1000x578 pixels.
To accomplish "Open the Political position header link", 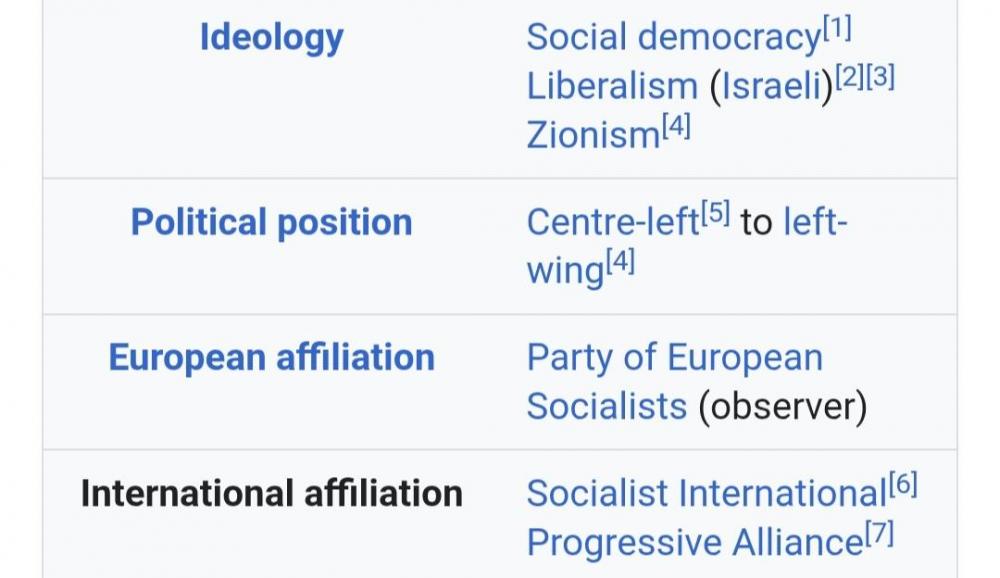I will (271, 222).
